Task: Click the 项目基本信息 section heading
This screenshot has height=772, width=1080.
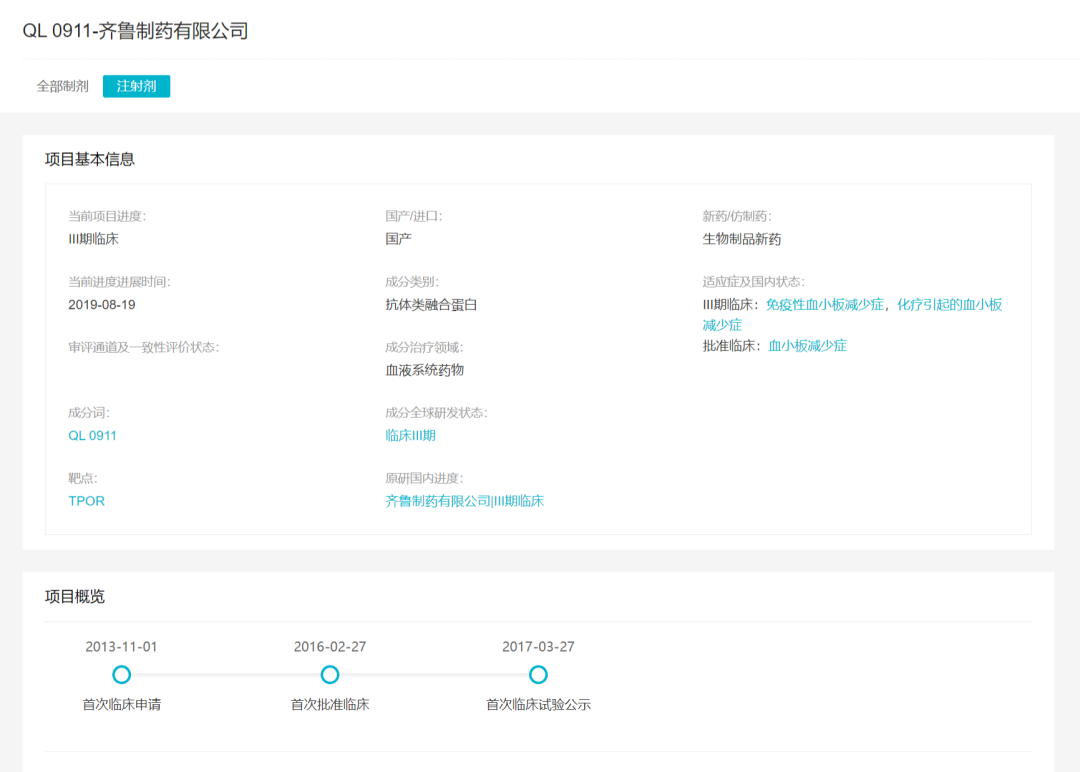Action: click(x=90, y=159)
